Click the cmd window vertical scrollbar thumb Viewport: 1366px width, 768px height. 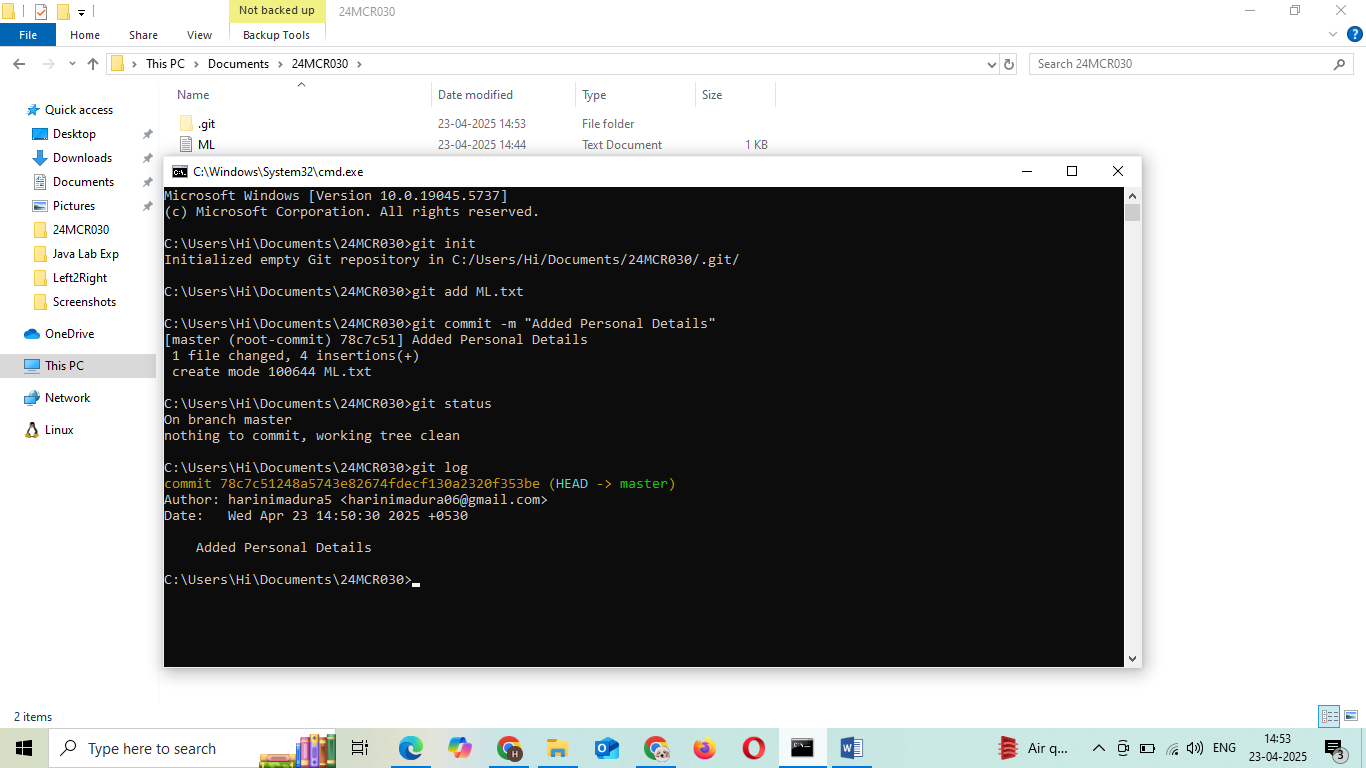[x=1132, y=212]
